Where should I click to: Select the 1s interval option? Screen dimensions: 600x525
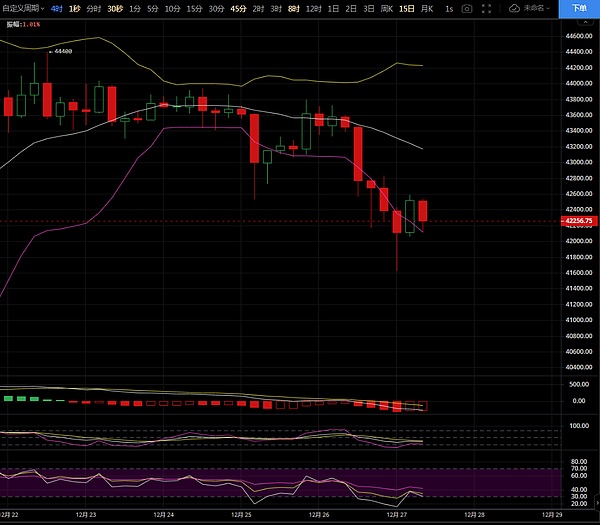[x=449, y=8]
